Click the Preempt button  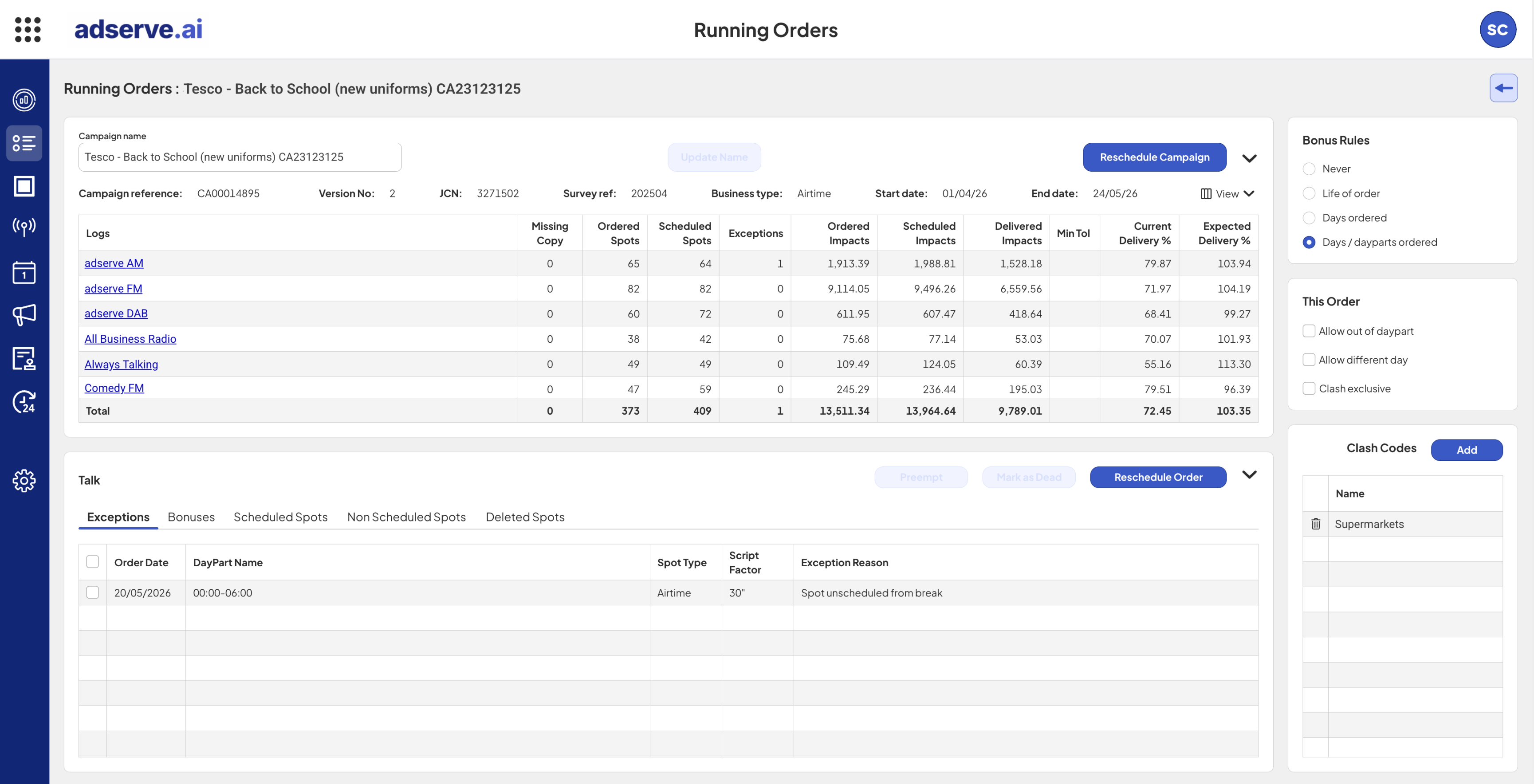(920, 477)
